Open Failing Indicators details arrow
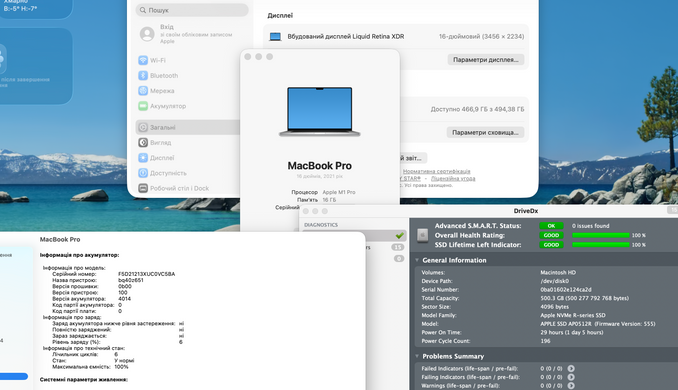 (x=571, y=377)
